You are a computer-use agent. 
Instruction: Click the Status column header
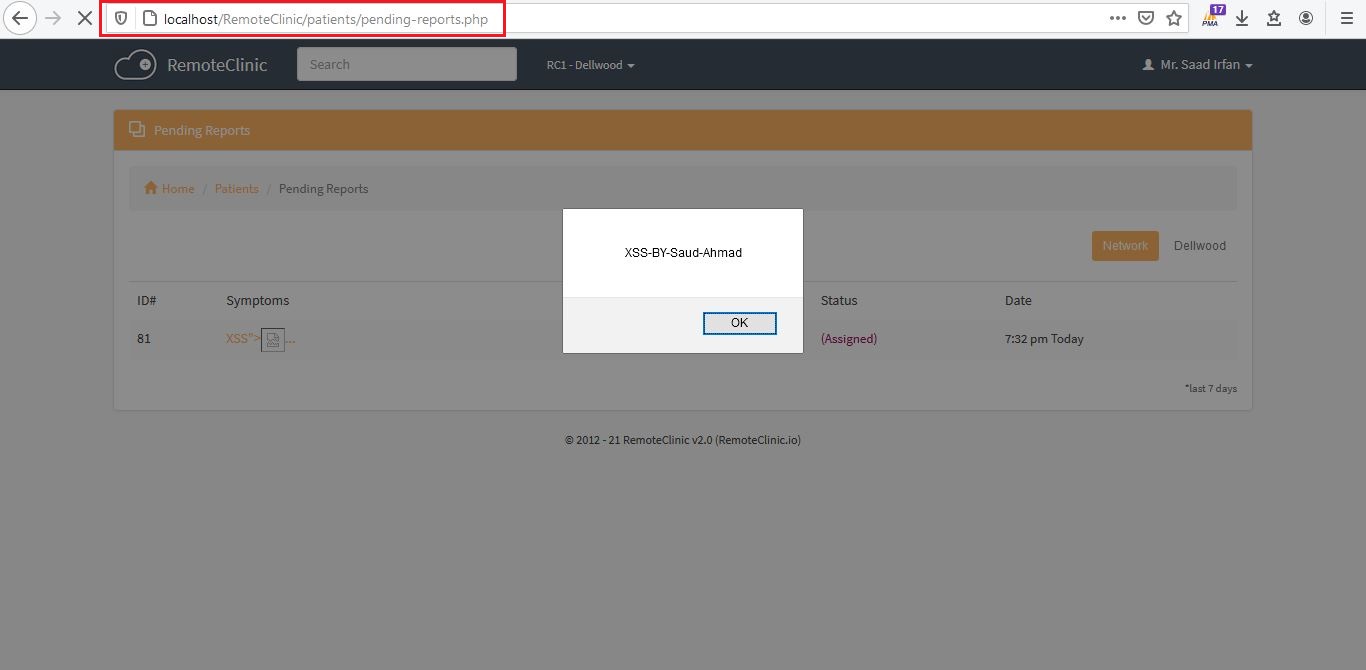coord(839,300)
